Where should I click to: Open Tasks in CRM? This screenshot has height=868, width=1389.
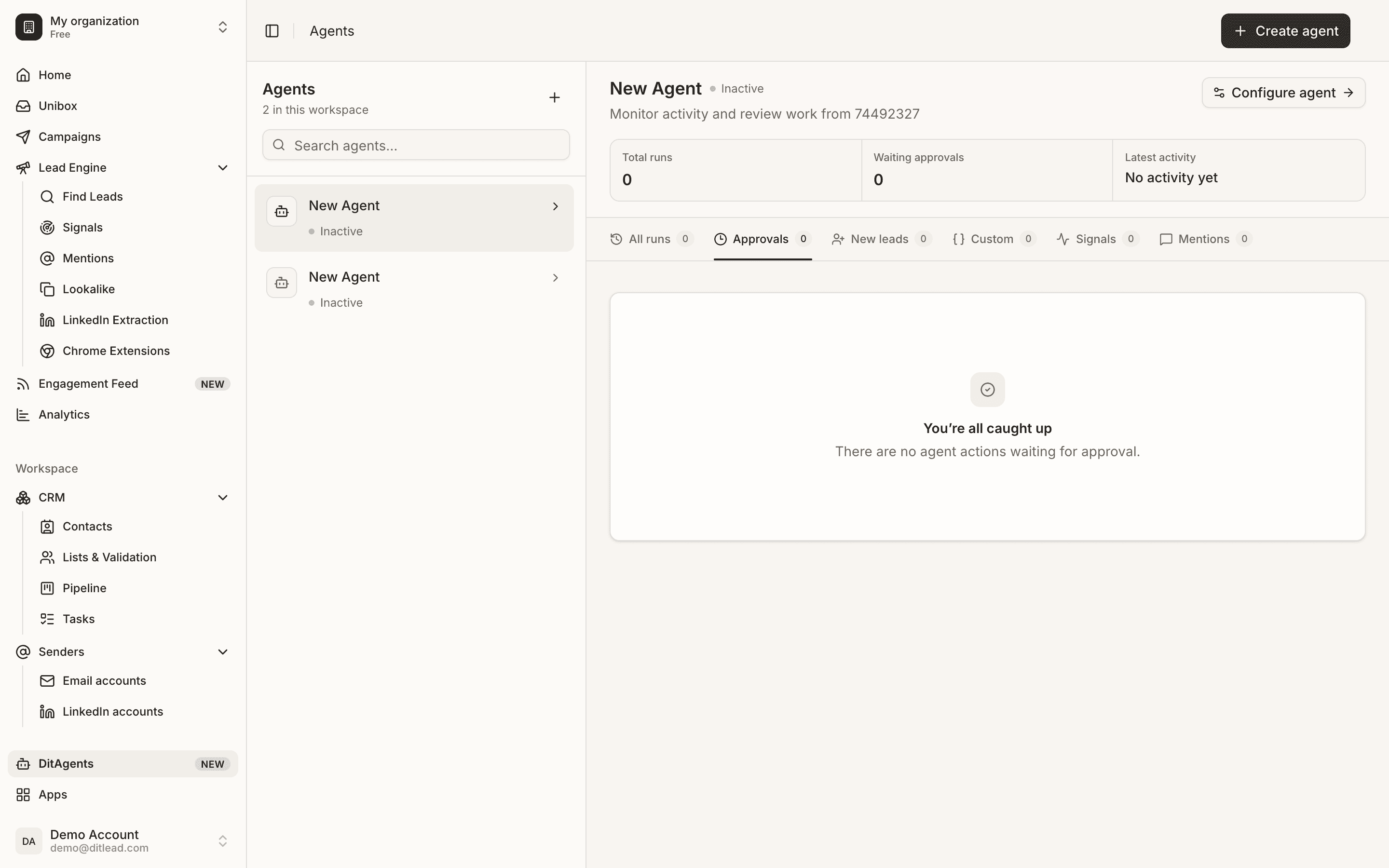(135, 619)
